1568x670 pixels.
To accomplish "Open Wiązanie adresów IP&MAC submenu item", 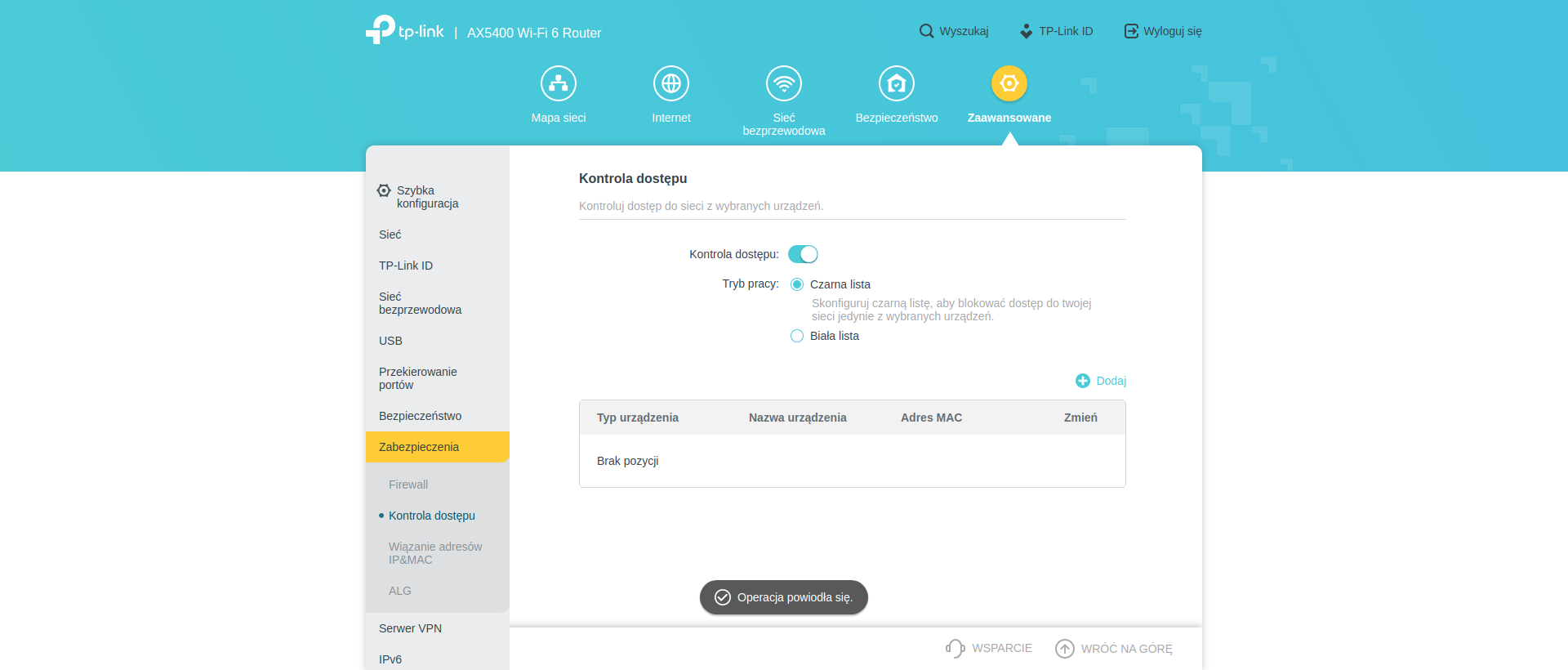I will (435, 553).
